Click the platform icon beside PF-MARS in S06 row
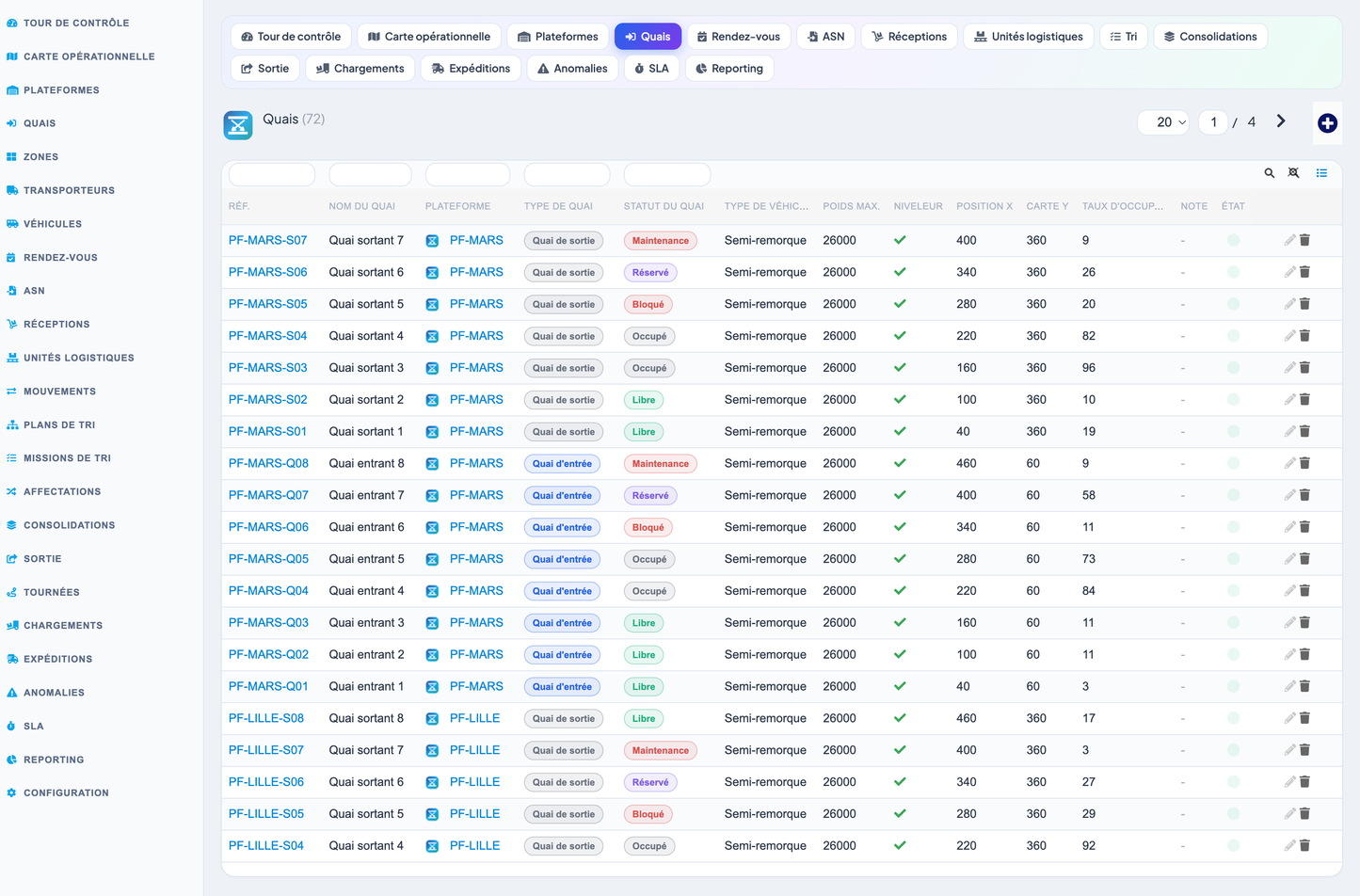This screenshot has width=1360, height=896. point(432,273)
